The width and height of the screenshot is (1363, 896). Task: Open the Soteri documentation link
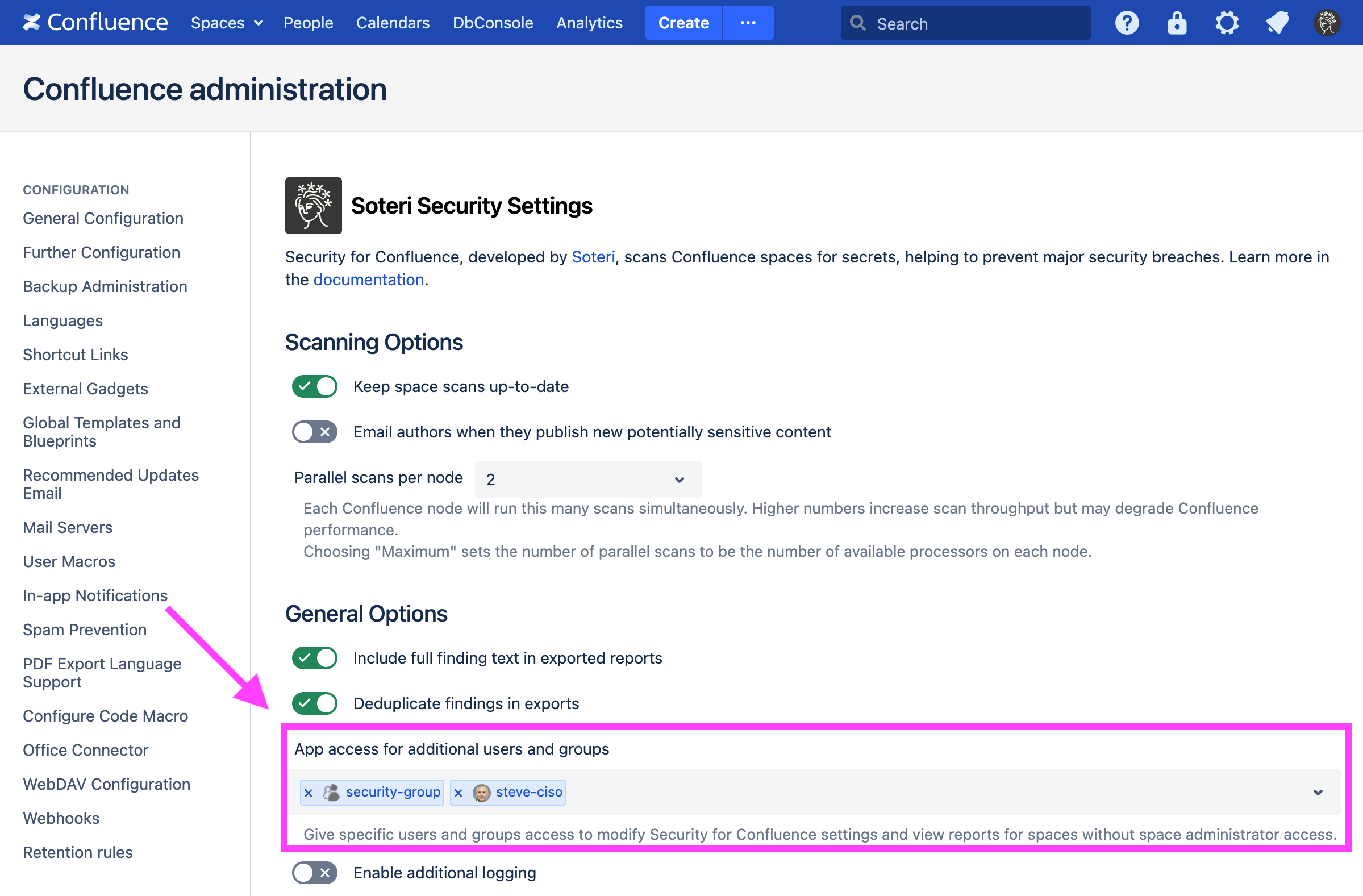coord(369,280)
